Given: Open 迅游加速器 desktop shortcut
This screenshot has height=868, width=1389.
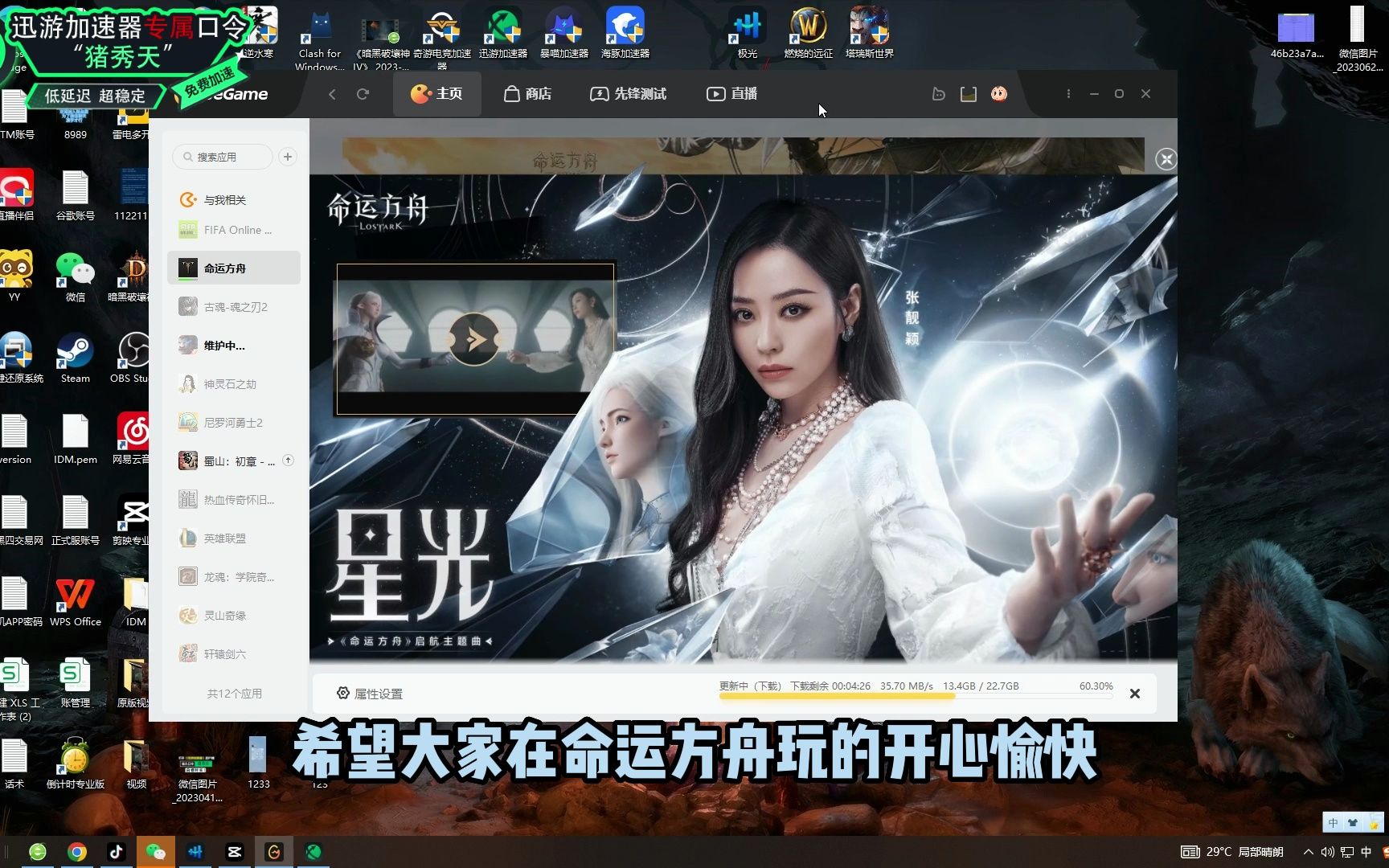Looking at the screenshot, I should (503, 33).
